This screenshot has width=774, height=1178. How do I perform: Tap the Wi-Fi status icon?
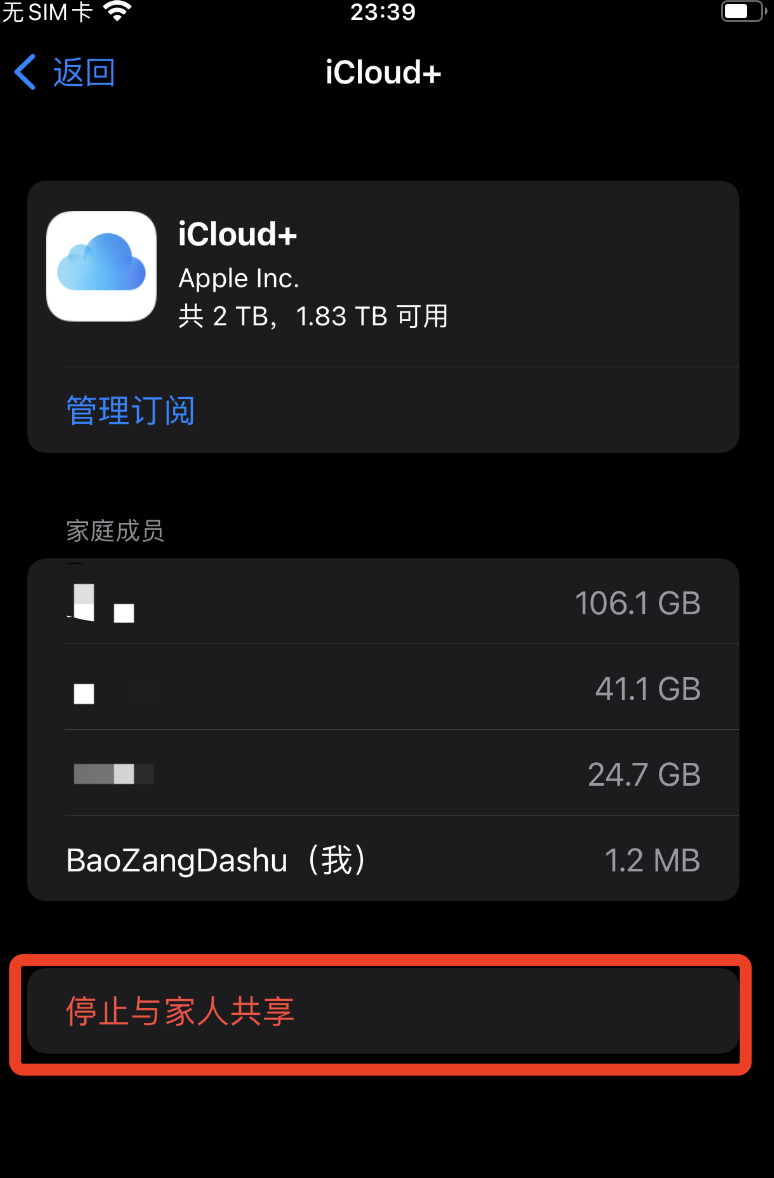pyautogui.click(x=118, y=13)
